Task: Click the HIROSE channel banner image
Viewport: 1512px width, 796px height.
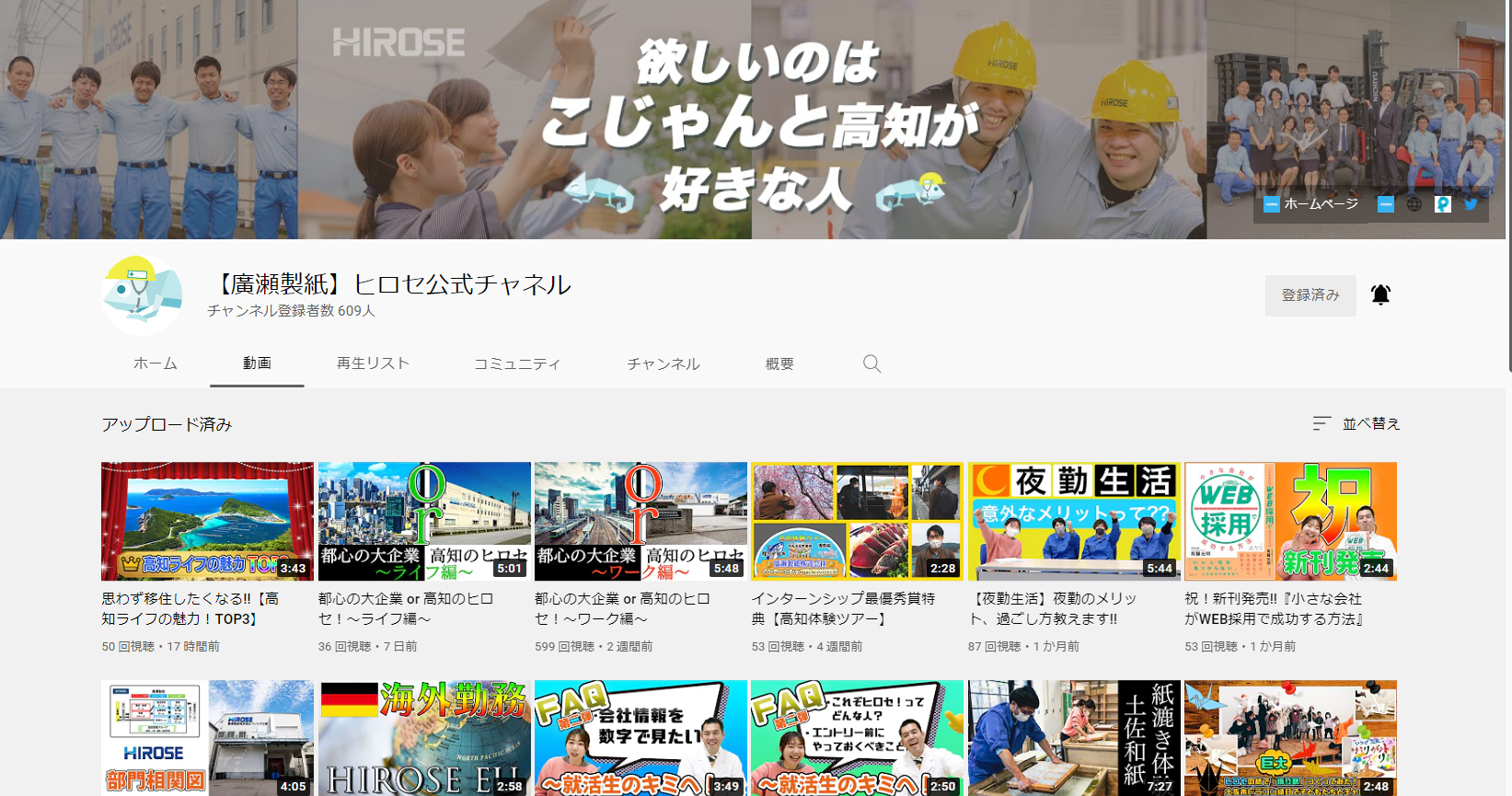Action: 753,120
